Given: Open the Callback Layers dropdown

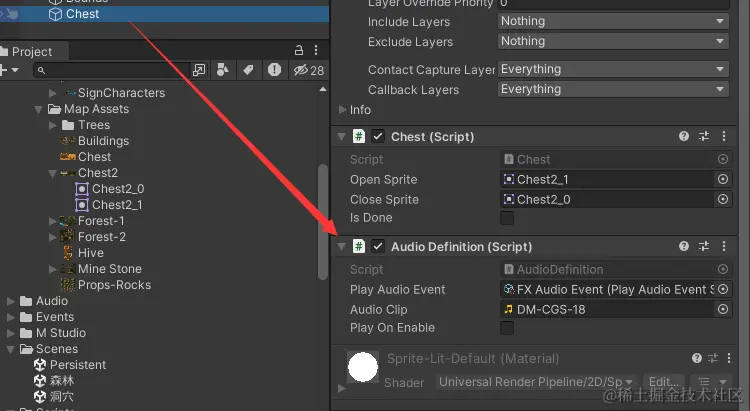Looking at the screenshot, I should coord(613,89).
